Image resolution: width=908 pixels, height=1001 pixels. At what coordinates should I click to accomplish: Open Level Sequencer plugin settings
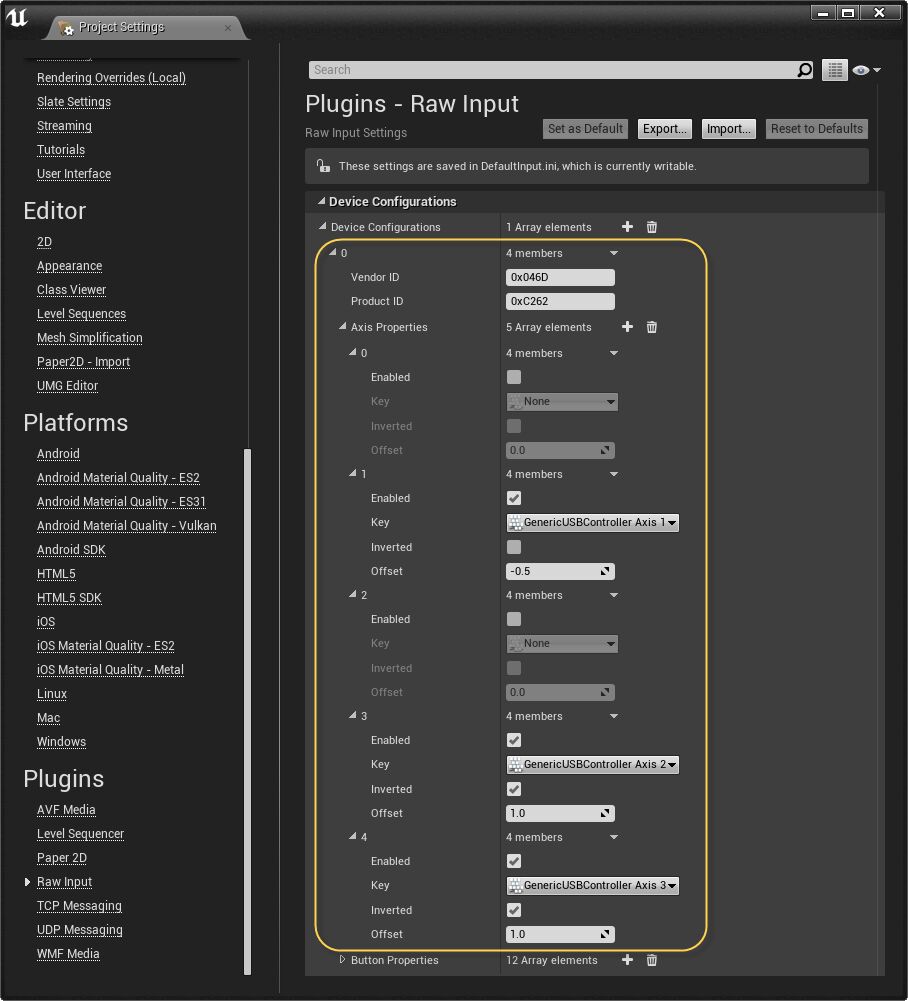coord(80,834)
